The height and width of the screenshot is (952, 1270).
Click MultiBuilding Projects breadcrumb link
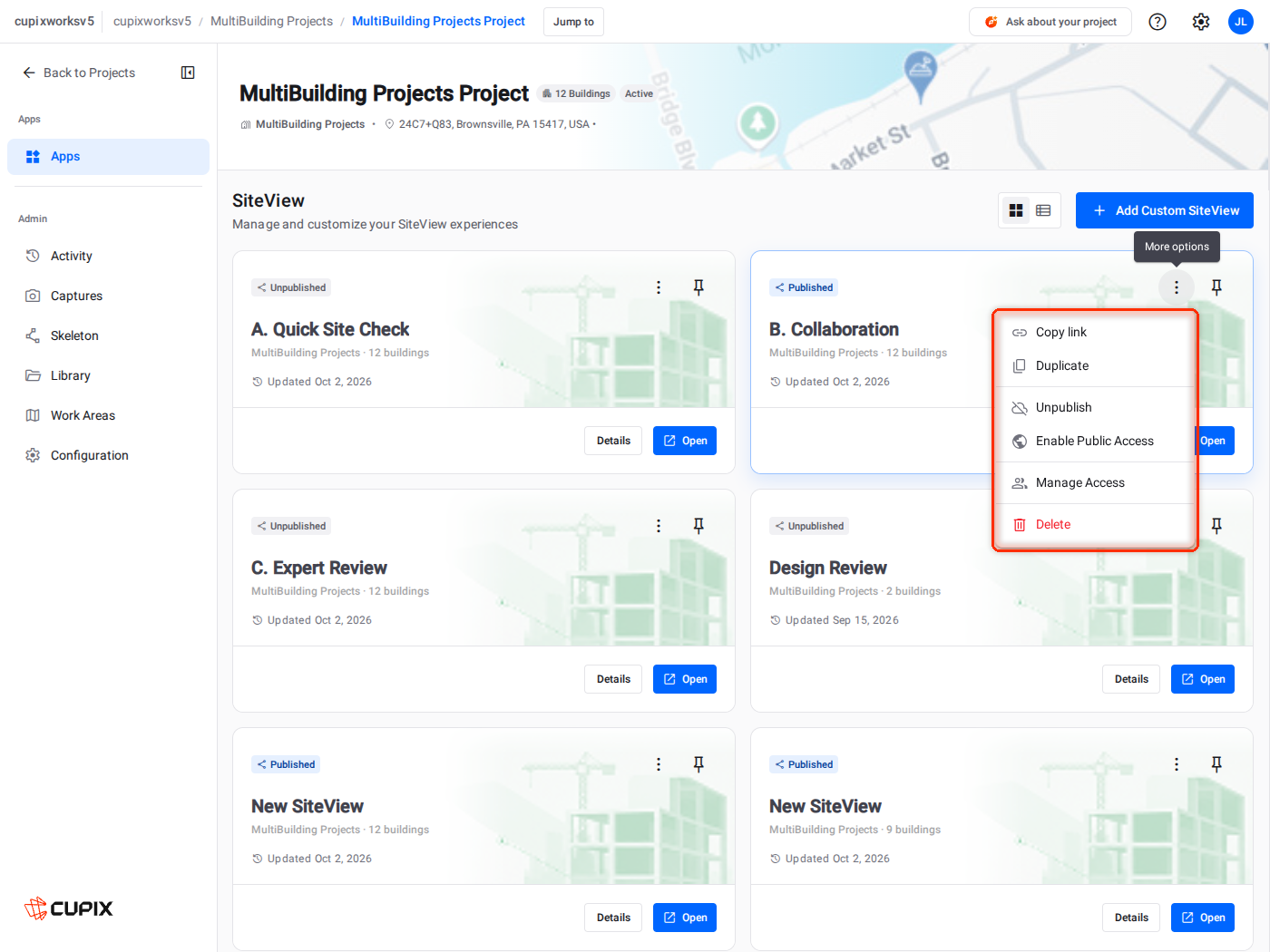271,21
